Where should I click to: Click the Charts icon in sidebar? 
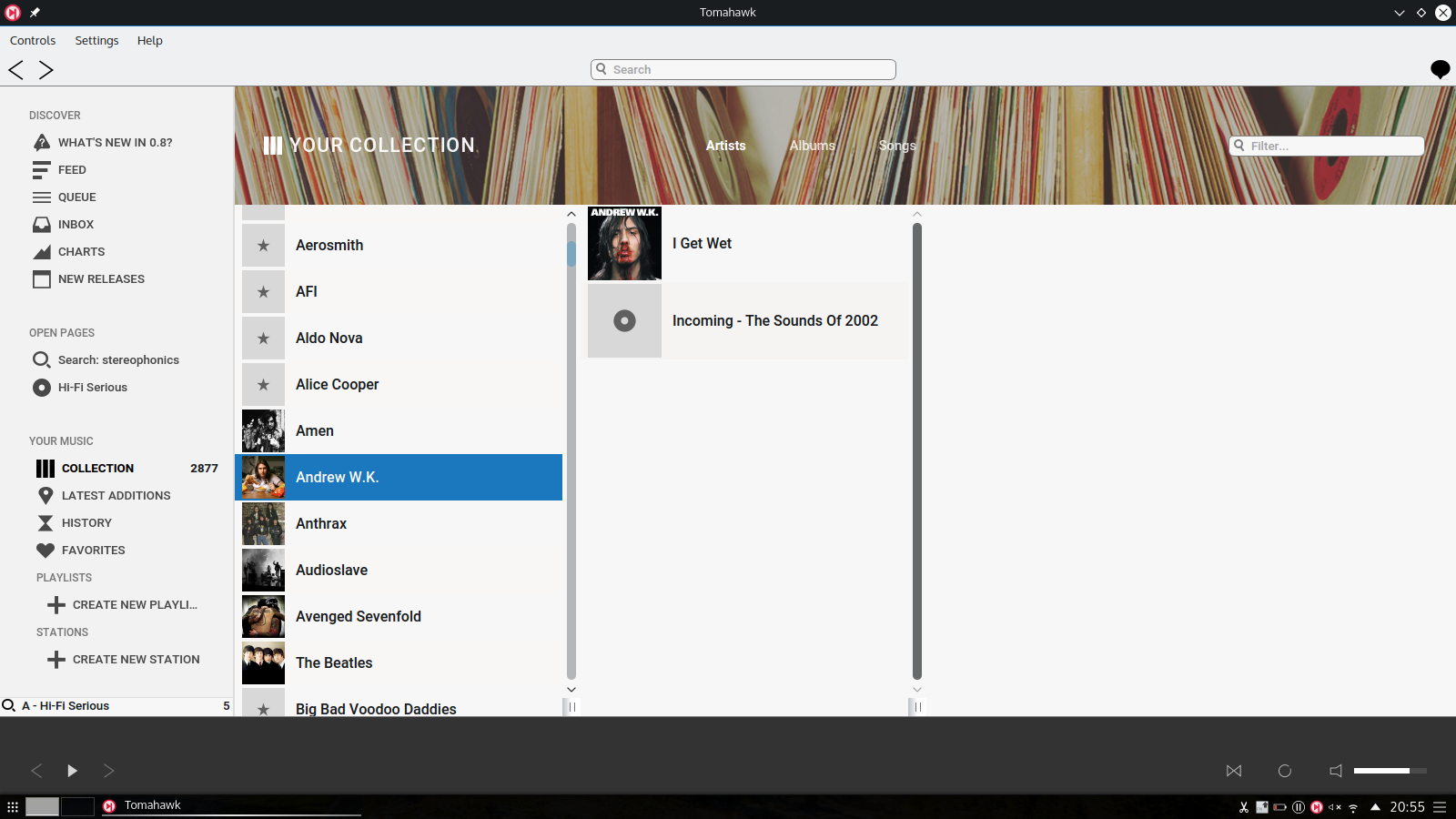pyautogui.click(x=42, y=252)
